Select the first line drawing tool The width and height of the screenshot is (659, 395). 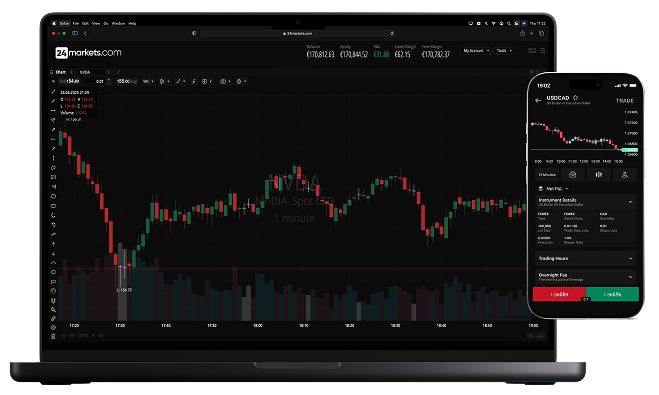53,91
